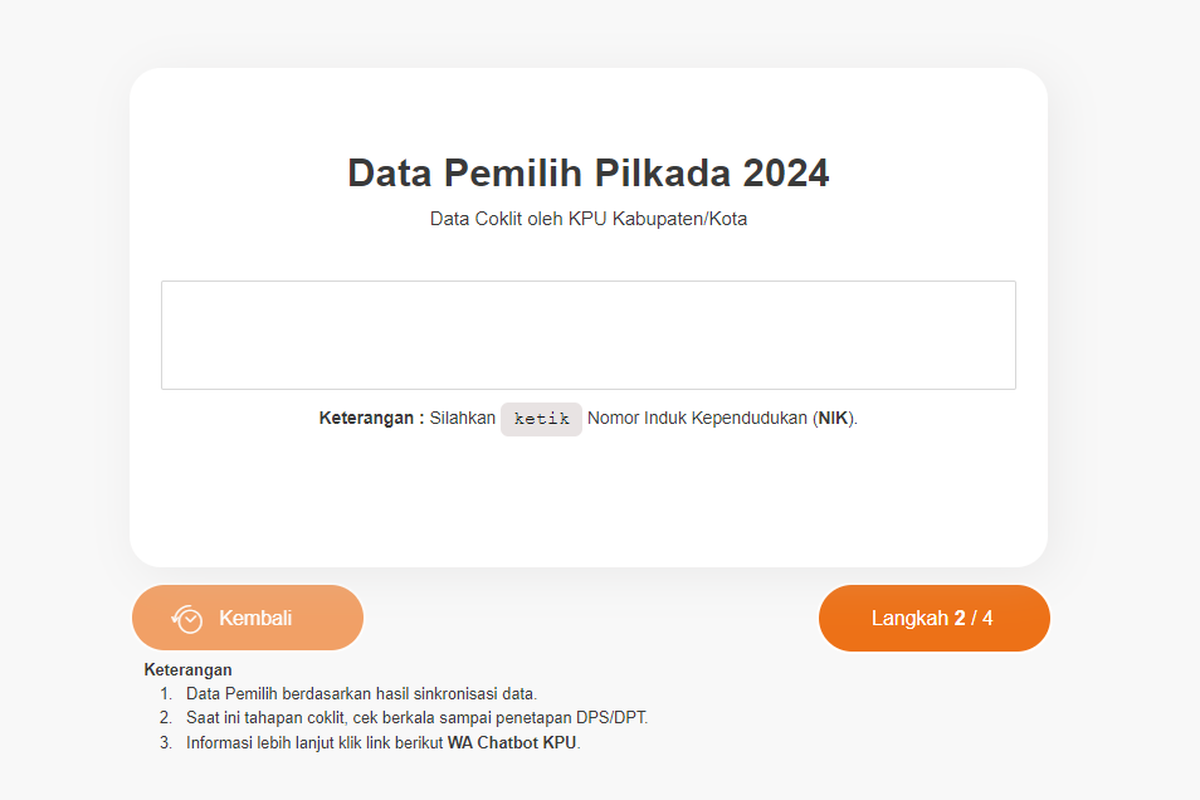This screenshot has width=1200, height=800.
Task: Select list item about hasil sinkronisasi data
Action: [362, 693]
